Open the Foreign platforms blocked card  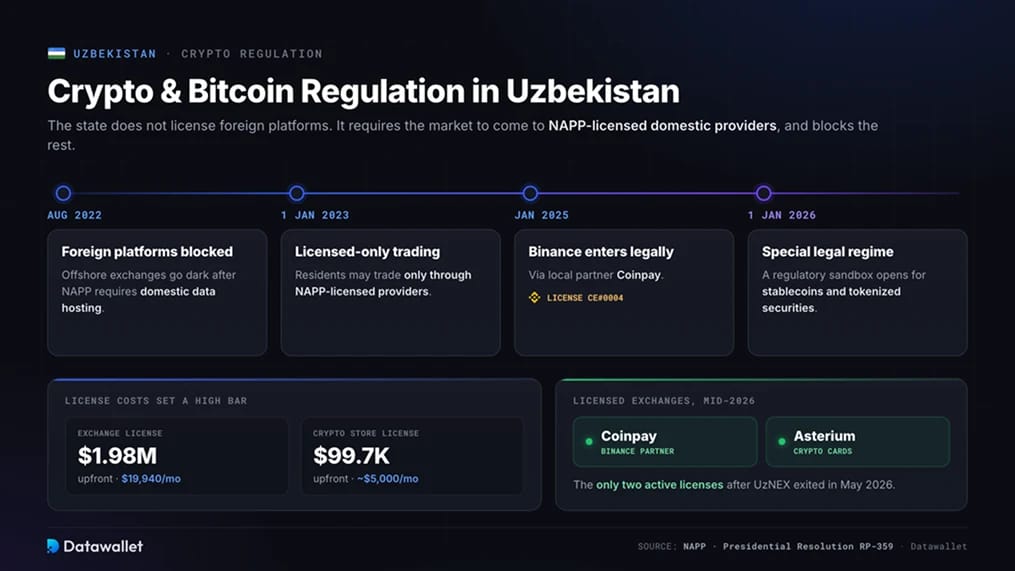point(157,292)
